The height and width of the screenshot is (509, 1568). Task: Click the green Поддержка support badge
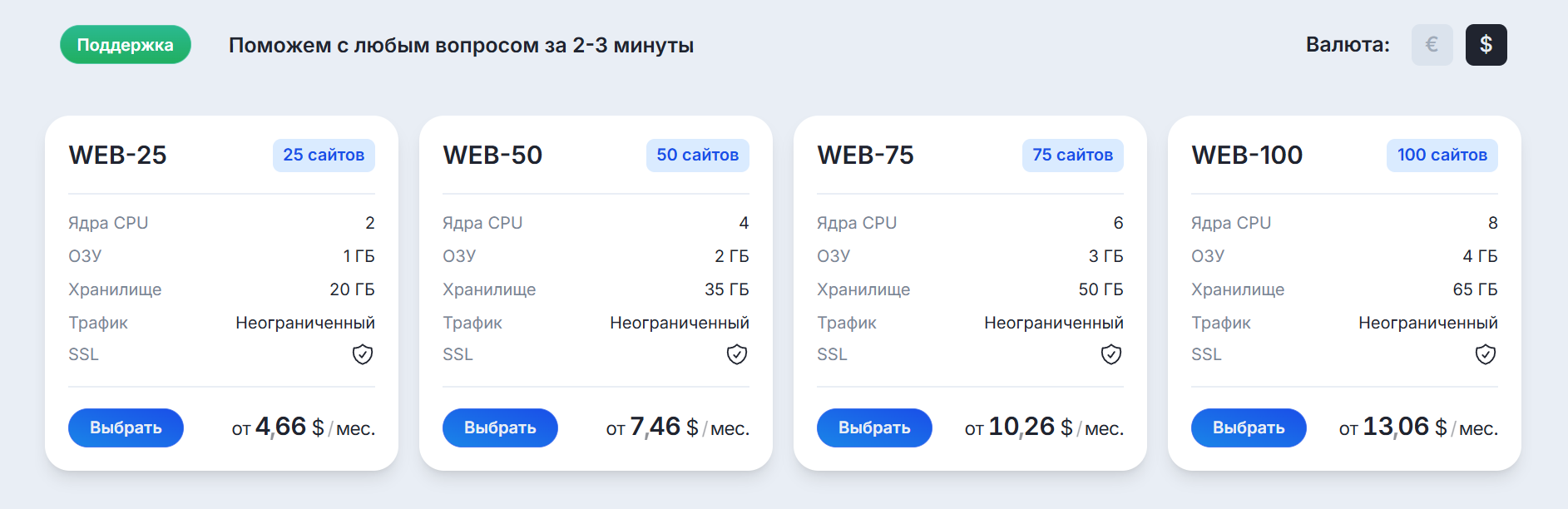tap(126, 45)
